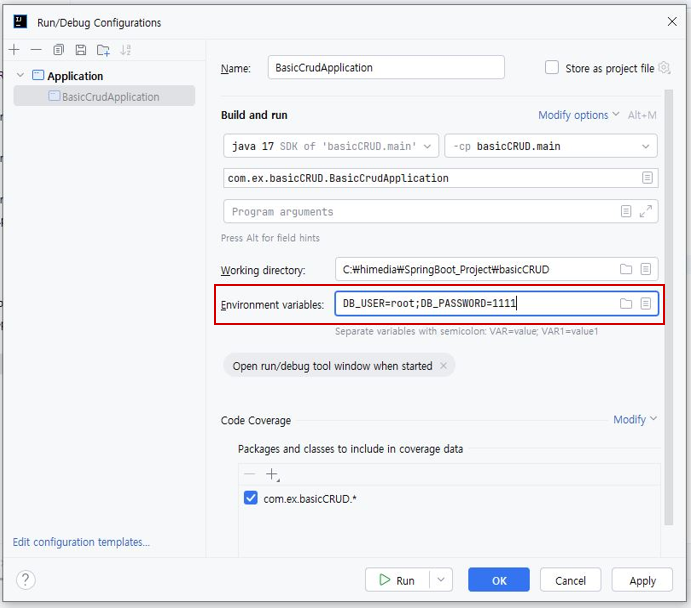Remove a coverage pattern with the minus icon
694x612 pixels.
tap(251, 476)
